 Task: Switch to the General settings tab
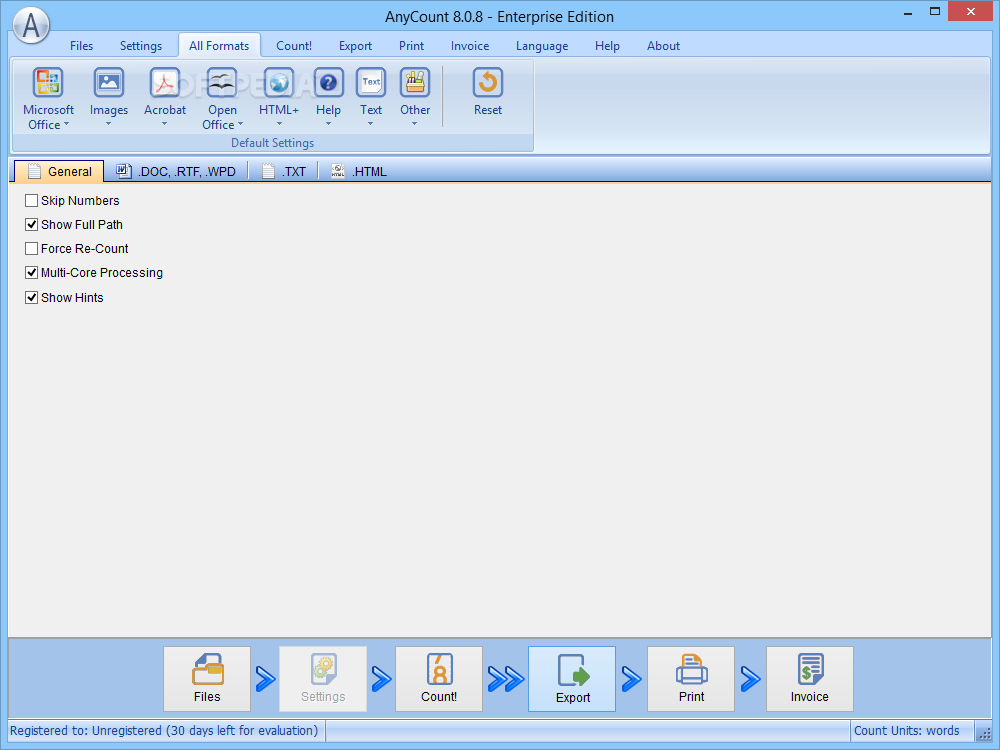coord(59,172)
